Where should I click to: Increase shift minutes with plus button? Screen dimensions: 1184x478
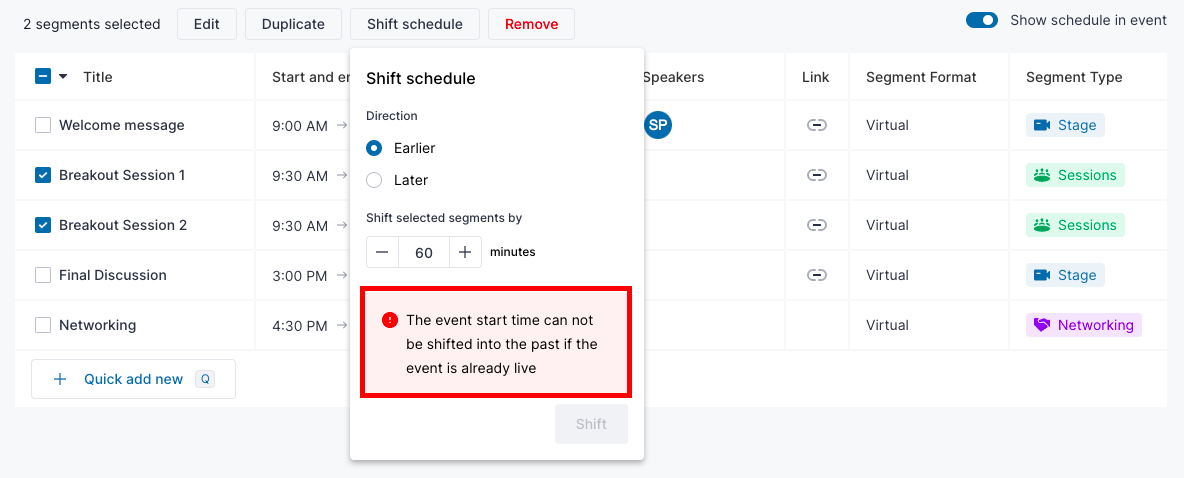465,252
